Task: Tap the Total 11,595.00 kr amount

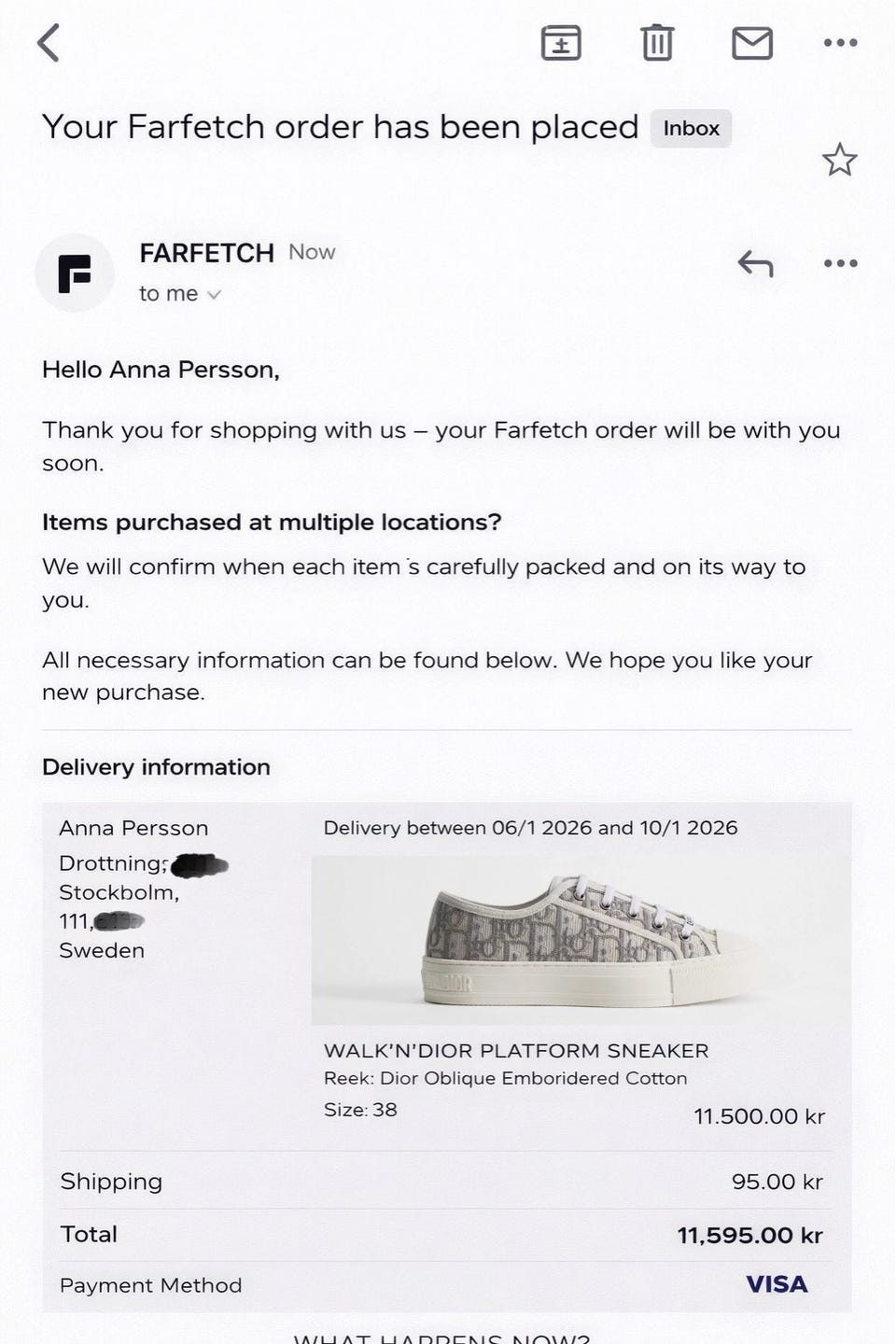Action: pyautogui.click(x=749, y=1236)
